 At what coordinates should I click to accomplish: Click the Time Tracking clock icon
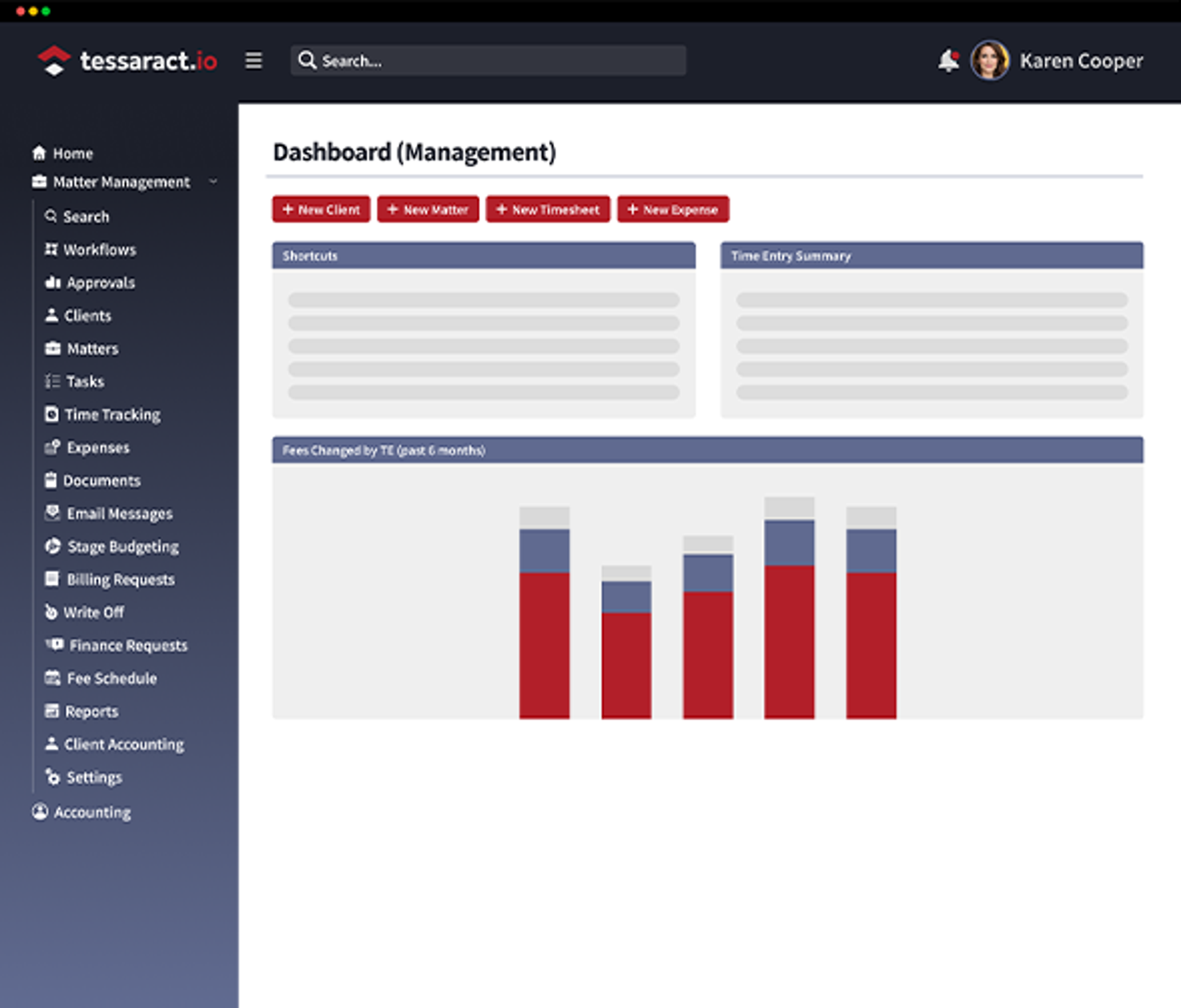click(51, 414)
